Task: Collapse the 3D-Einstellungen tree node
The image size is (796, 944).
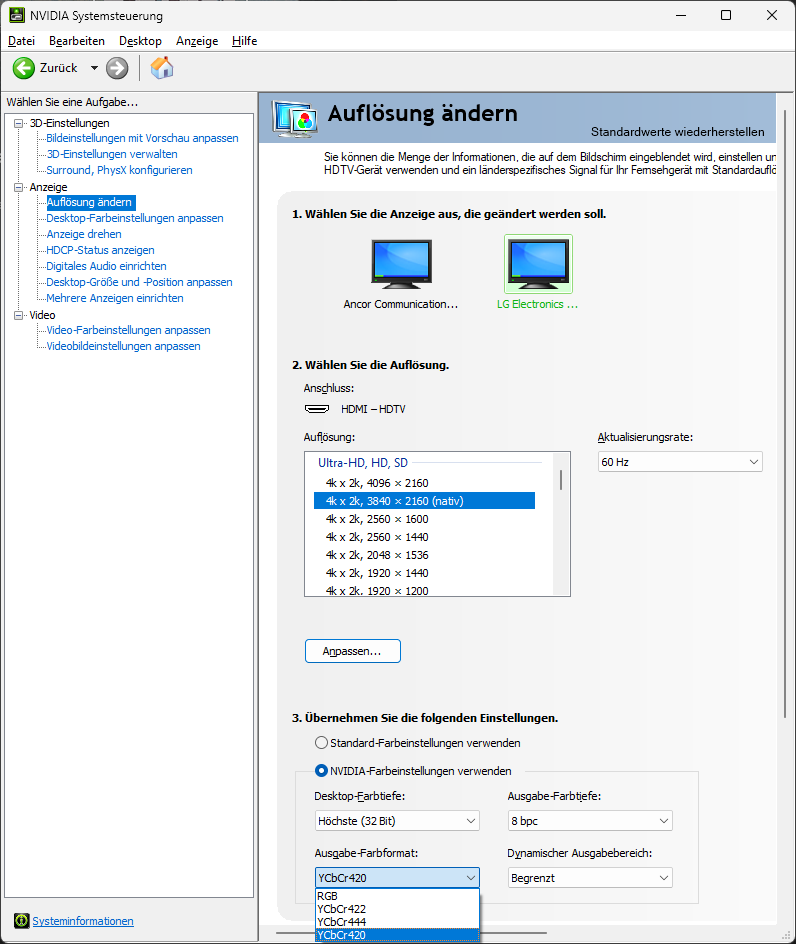Action: 19,123
